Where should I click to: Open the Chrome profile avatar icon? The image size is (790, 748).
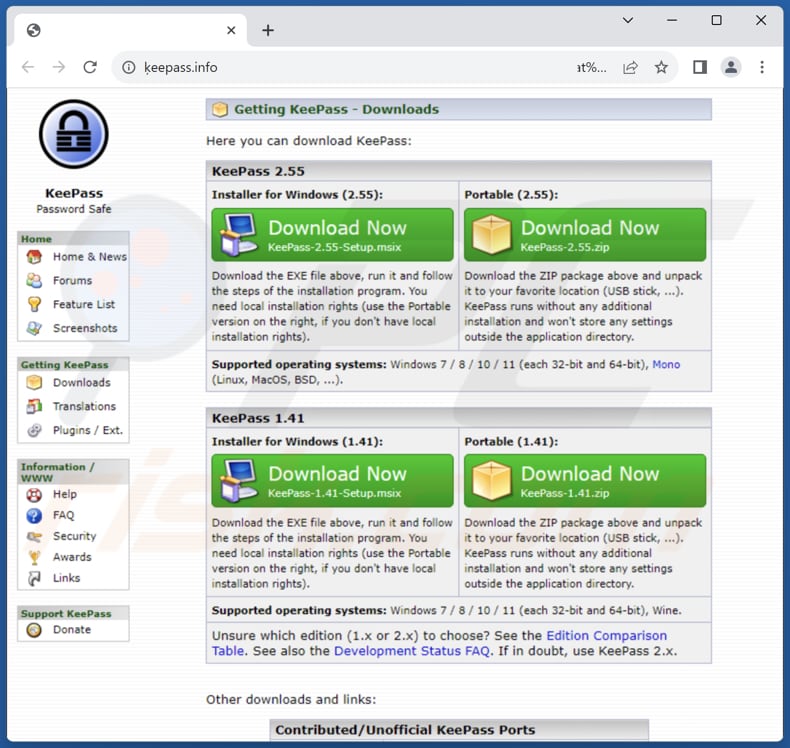tap(731, 67)
